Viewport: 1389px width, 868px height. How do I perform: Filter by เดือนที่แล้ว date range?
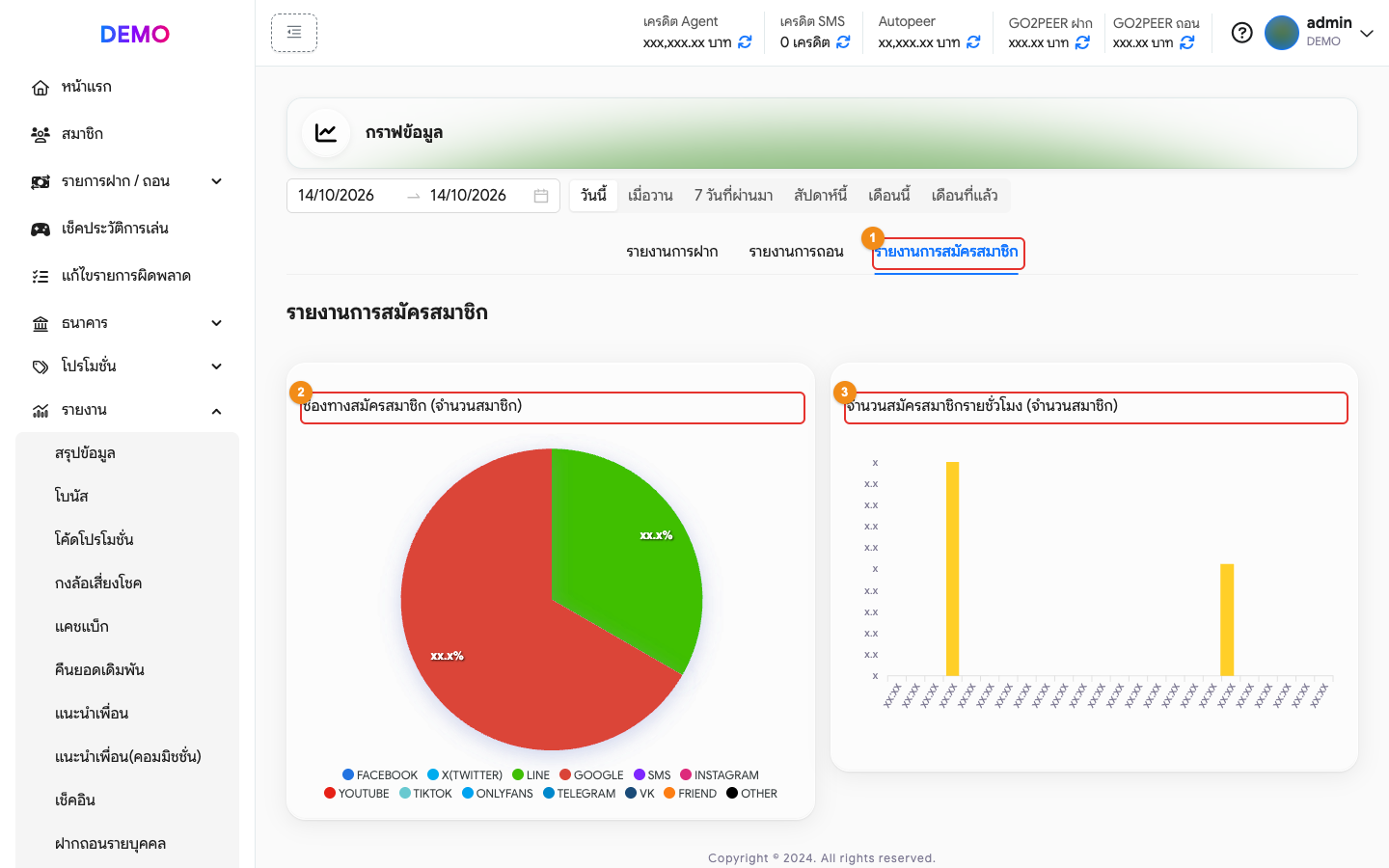(x=965, y=196)
